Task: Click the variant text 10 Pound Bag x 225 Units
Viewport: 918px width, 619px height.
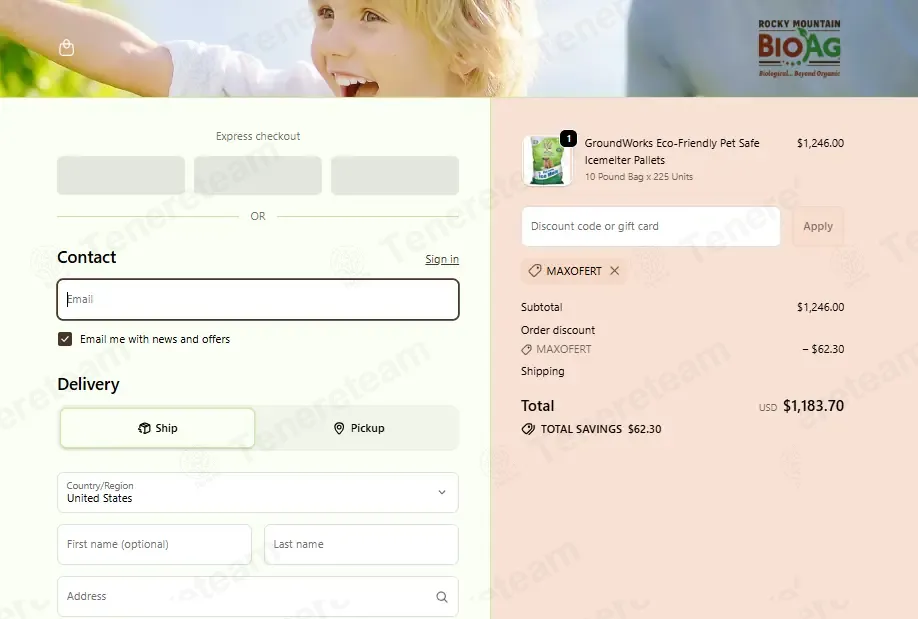Action: [638, 177]
